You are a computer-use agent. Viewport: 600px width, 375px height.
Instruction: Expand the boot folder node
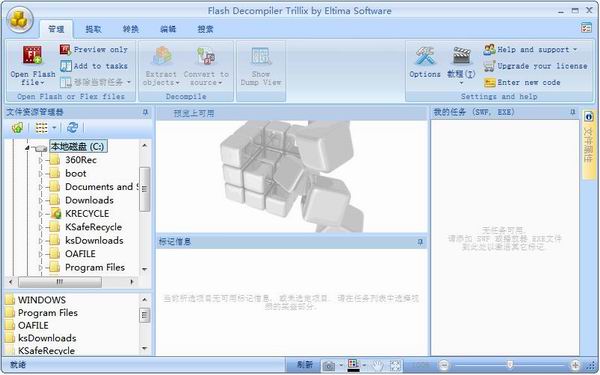click(41, 174)
